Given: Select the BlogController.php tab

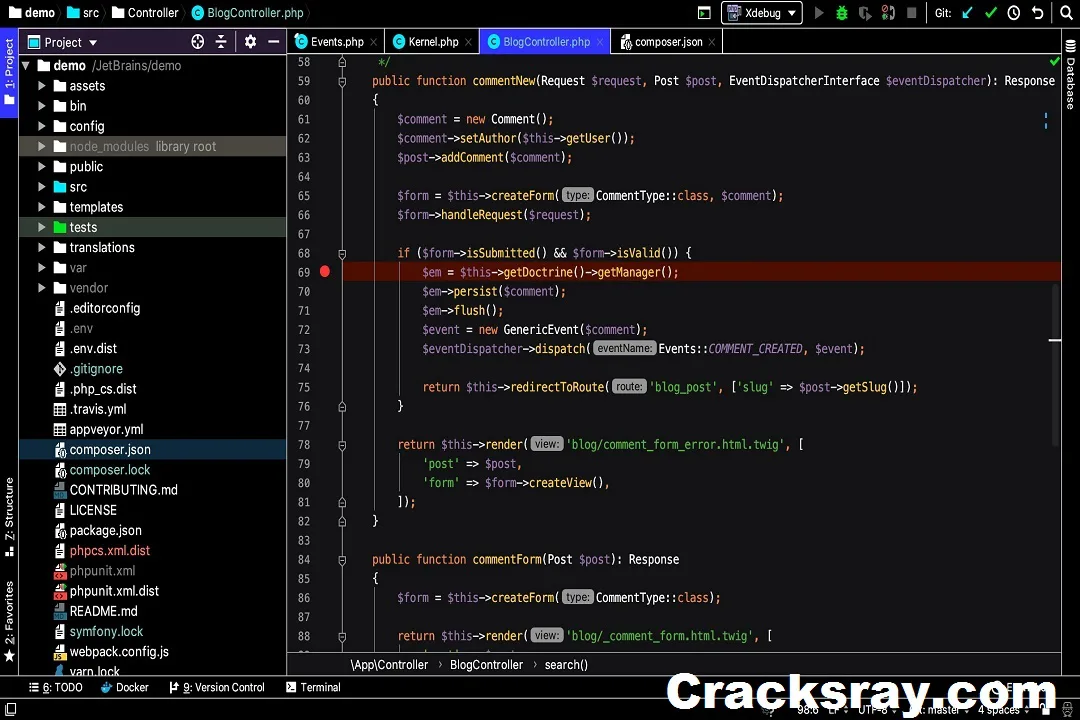Looking at the screenshot, I should [x=546, y=42].
